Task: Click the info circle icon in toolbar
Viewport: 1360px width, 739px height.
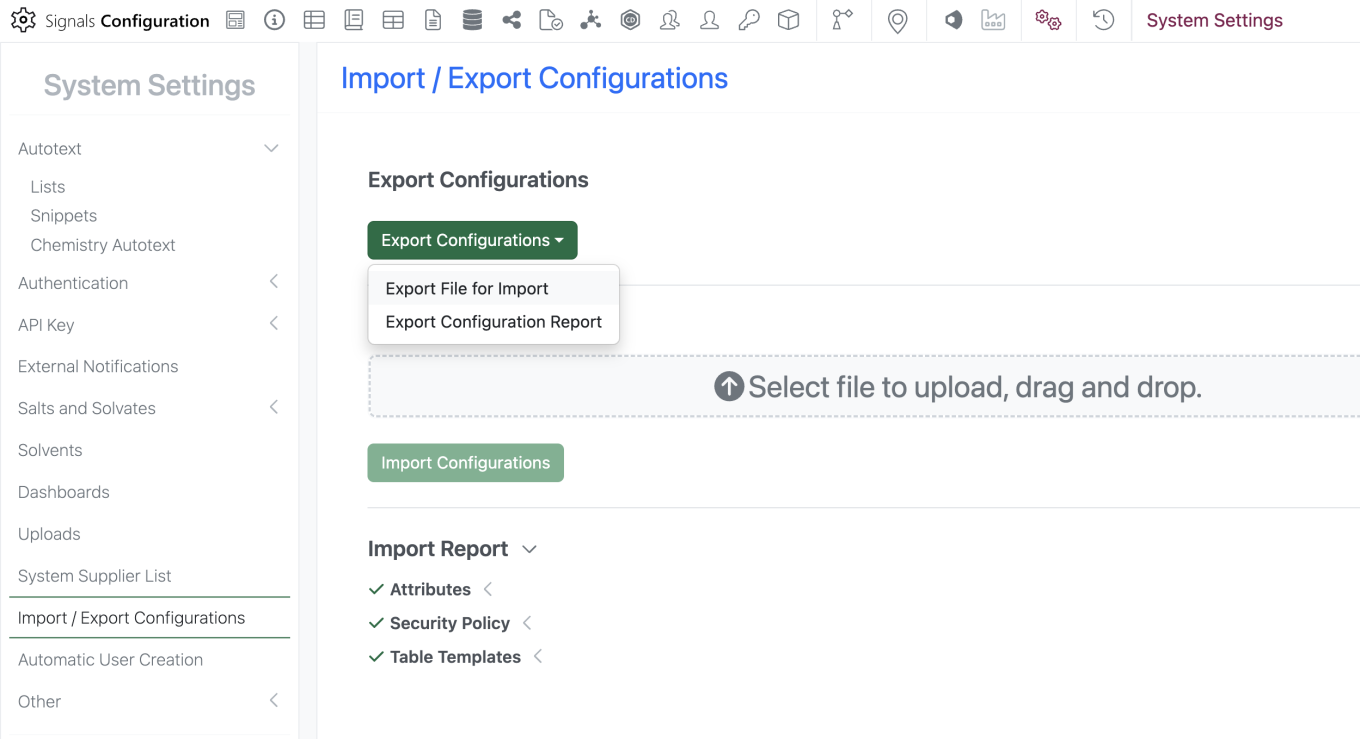Action: (x=274, y=20)
